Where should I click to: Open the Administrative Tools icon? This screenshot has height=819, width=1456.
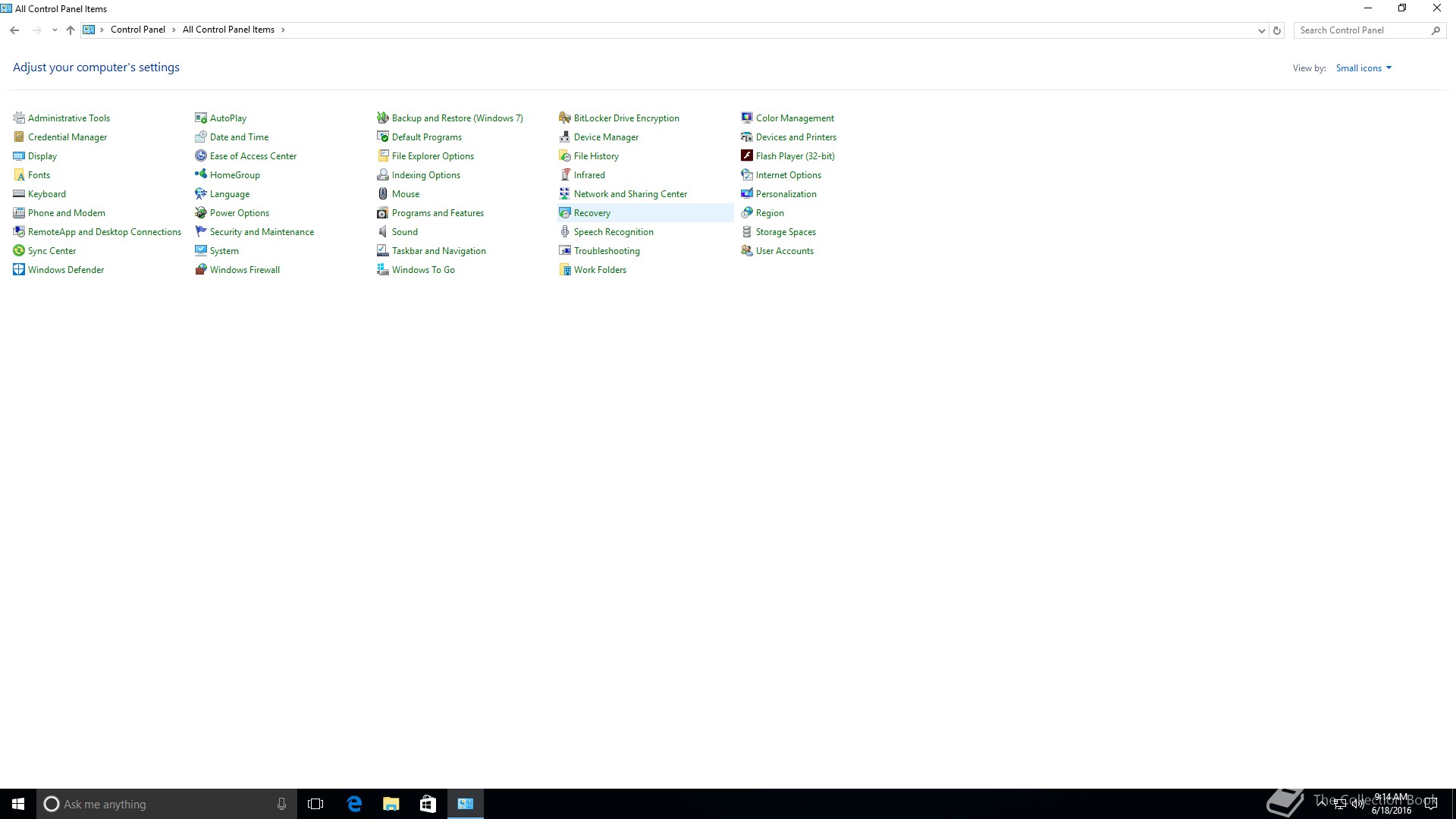point(19,118)
